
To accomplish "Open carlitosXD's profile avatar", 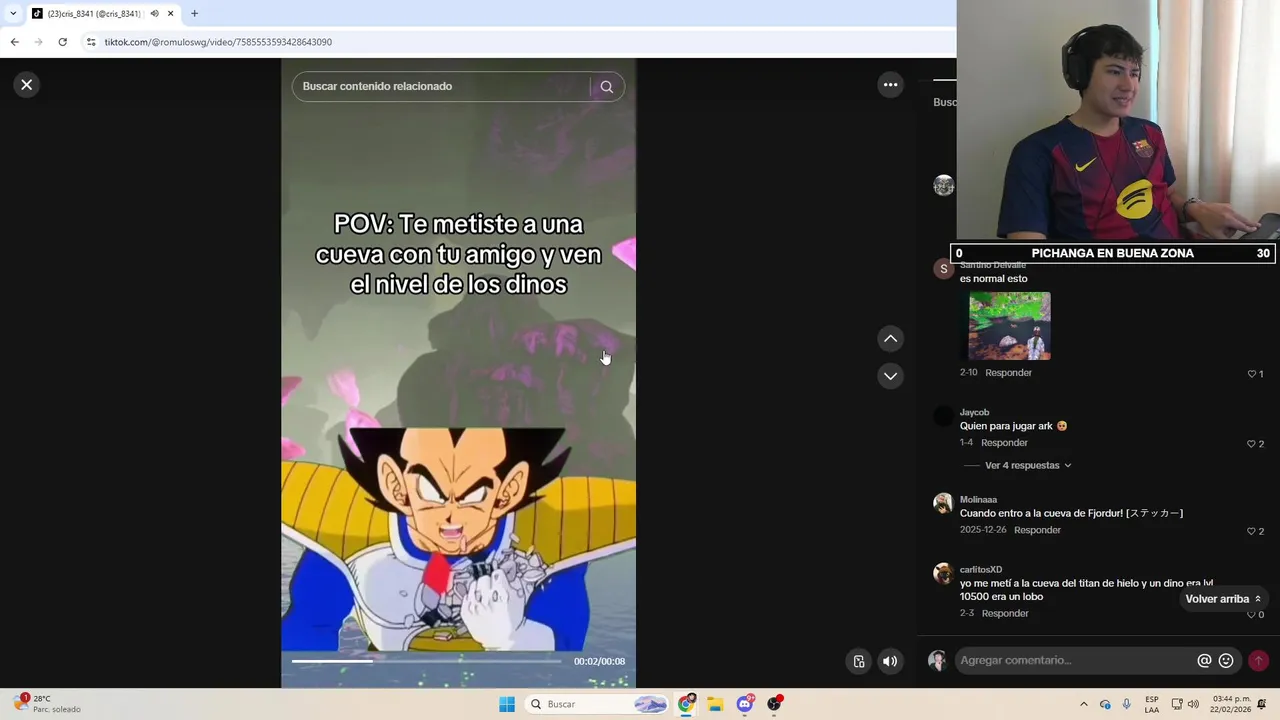I will pos(943,573).
